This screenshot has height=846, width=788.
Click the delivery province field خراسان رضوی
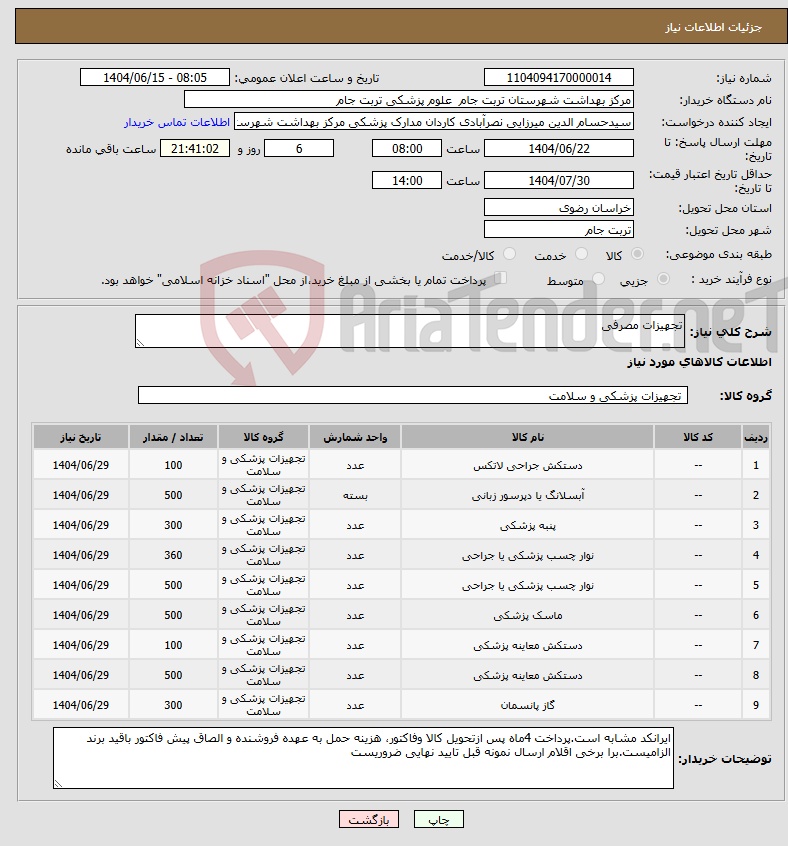pyautogui.click(x=559, y=208)
